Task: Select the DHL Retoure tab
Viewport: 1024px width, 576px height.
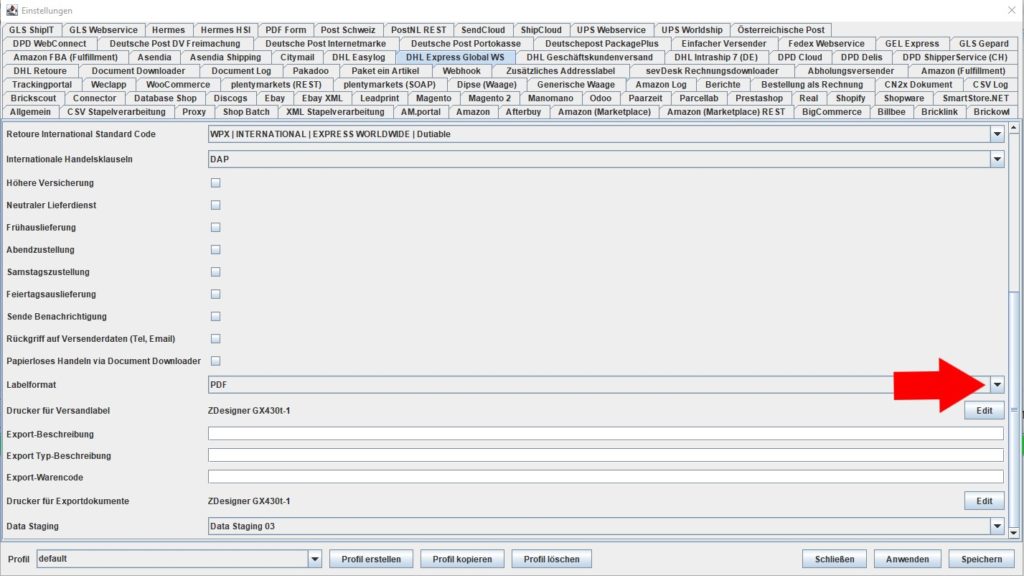Action: click(x=40, y=71)
